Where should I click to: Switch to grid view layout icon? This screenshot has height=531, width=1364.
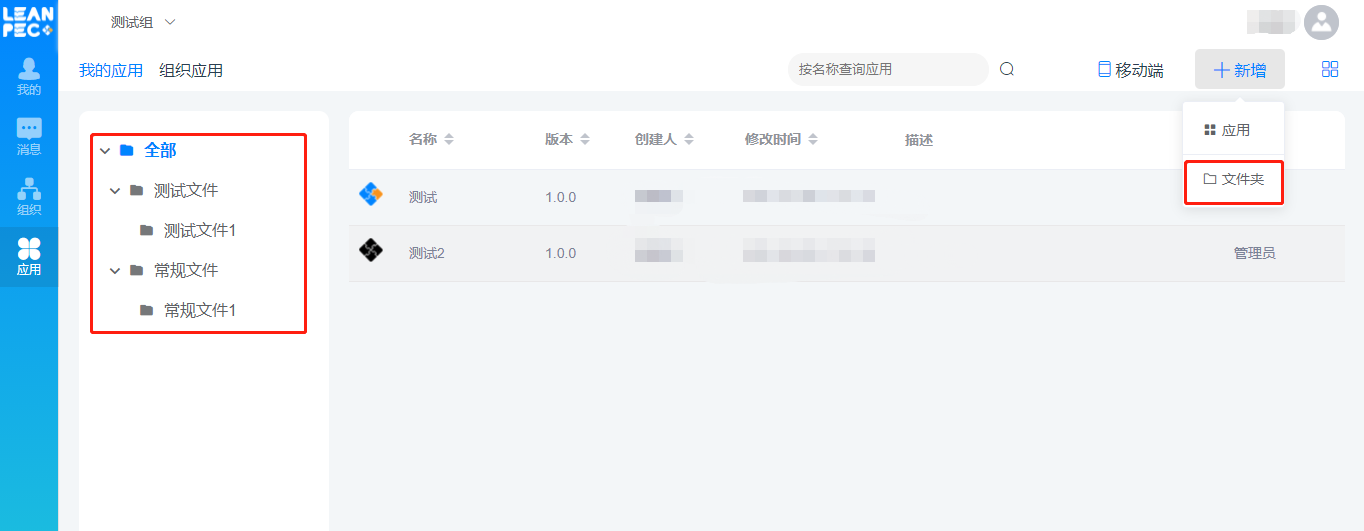point(1330,69)
